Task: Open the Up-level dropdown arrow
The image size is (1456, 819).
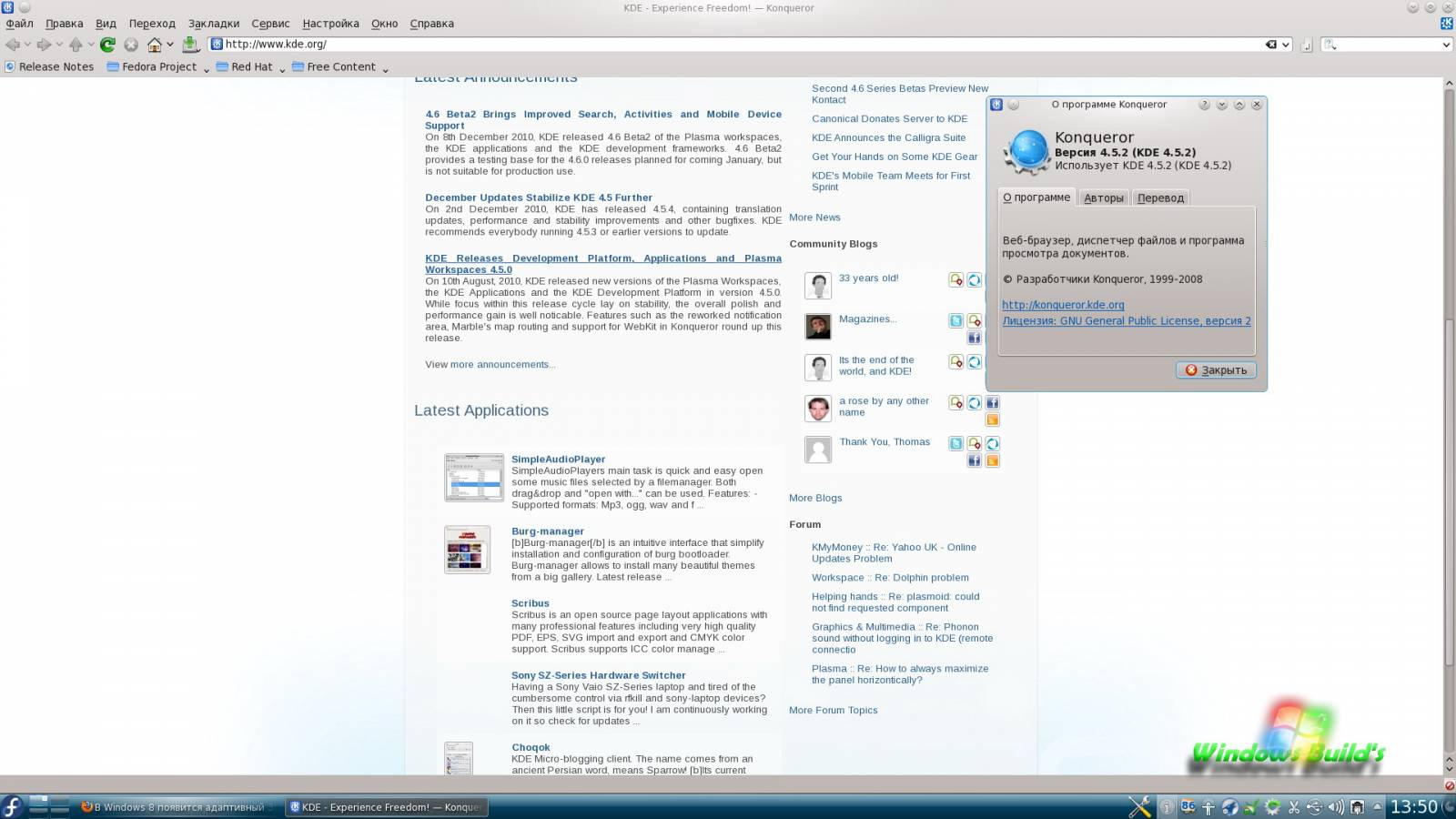Action: tap(91, 45)
